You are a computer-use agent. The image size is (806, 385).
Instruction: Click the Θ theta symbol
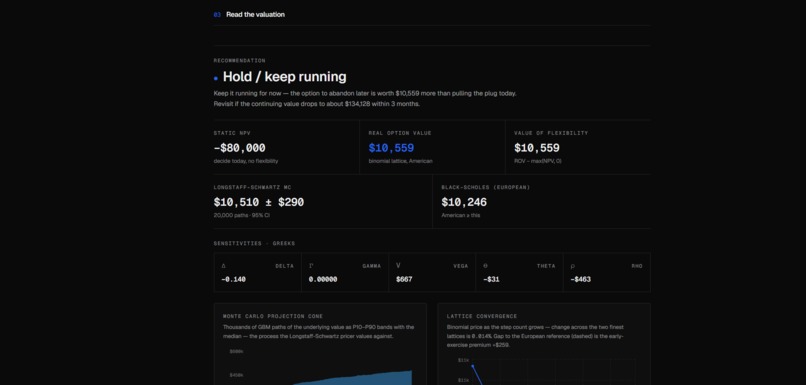486,266
